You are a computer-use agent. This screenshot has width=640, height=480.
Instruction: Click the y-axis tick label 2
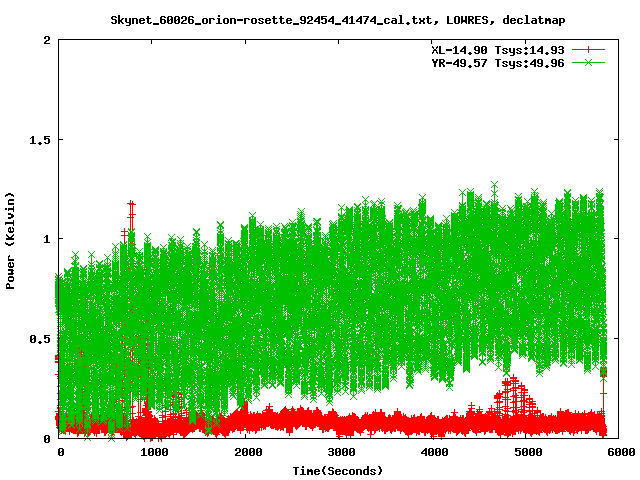click(47, 40)
